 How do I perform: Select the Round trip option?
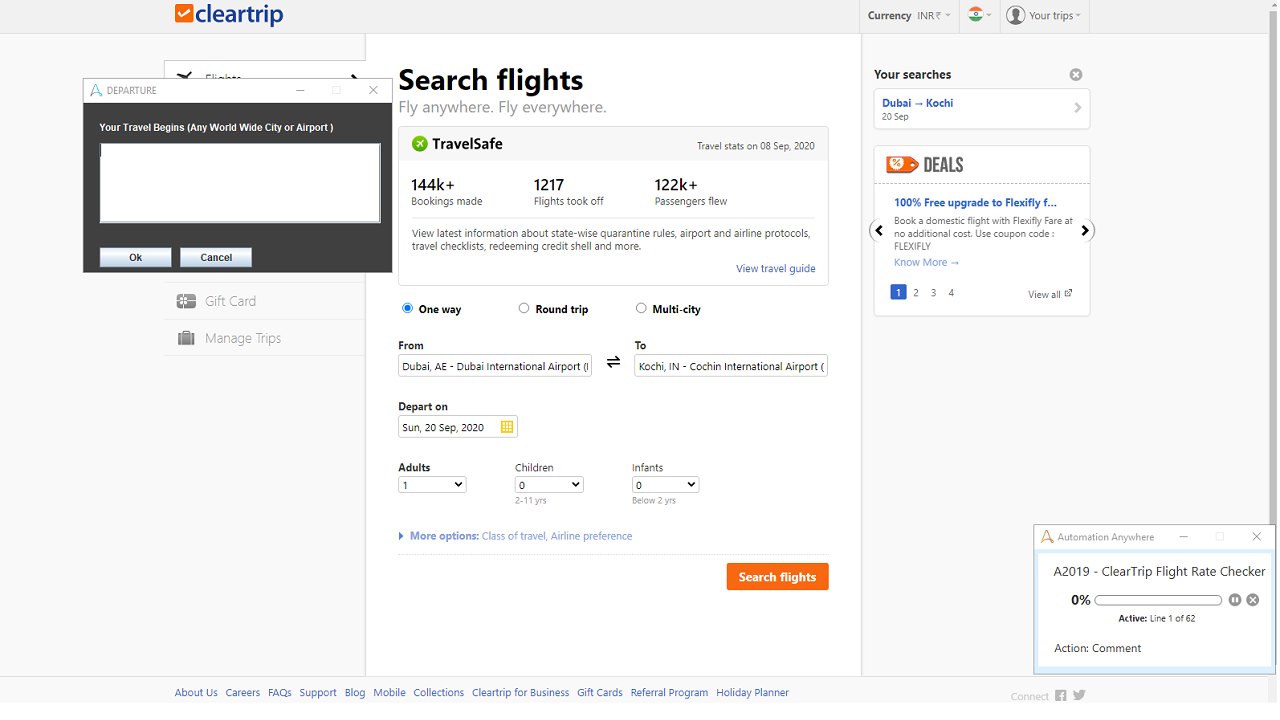(524, 309)
